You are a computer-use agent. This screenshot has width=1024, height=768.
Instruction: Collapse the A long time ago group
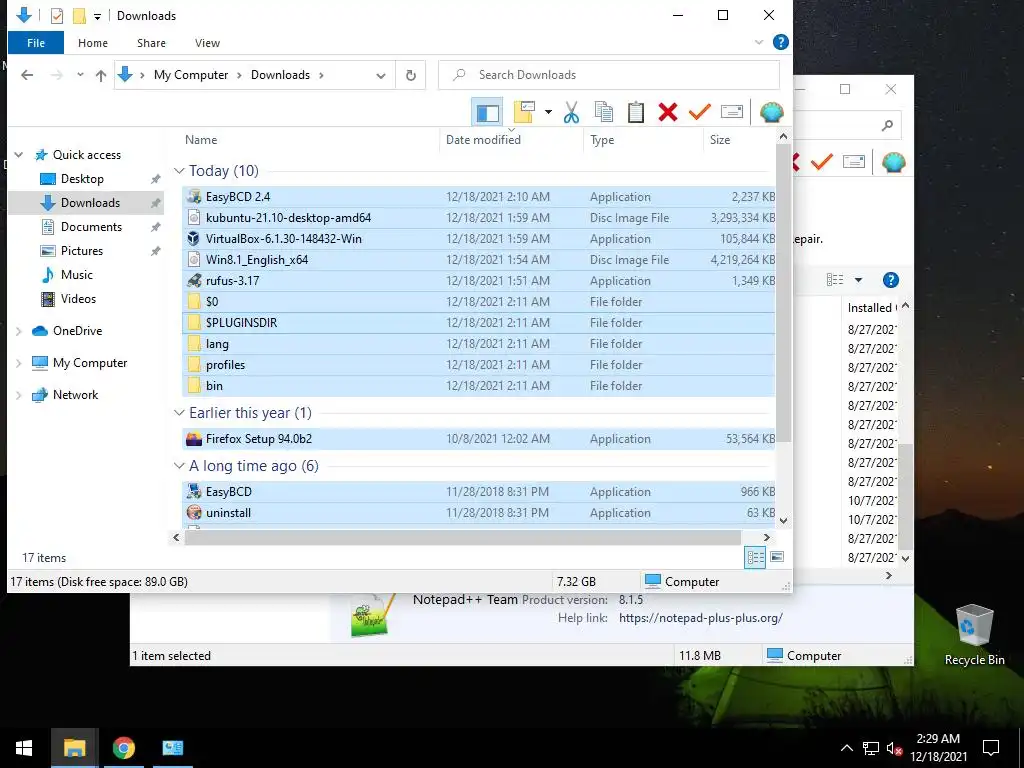tap(179, 466)
